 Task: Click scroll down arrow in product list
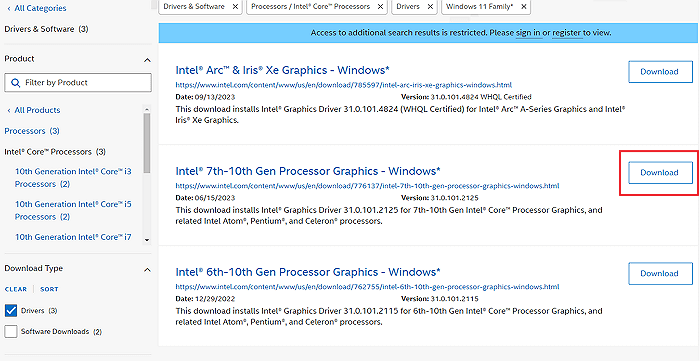tap(147, 240)
